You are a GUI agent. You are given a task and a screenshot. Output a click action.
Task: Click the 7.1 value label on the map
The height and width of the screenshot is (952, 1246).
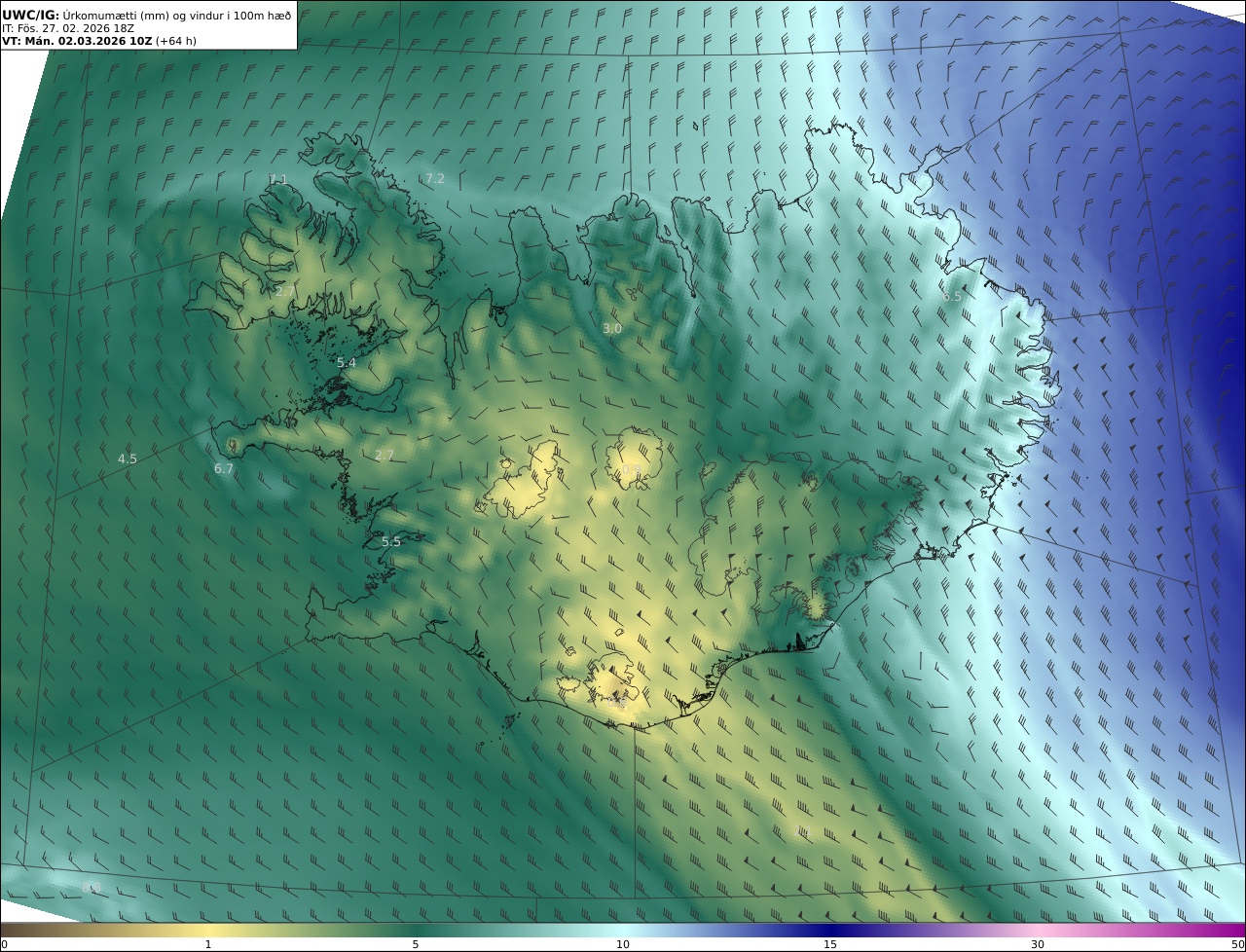[278, 179]
